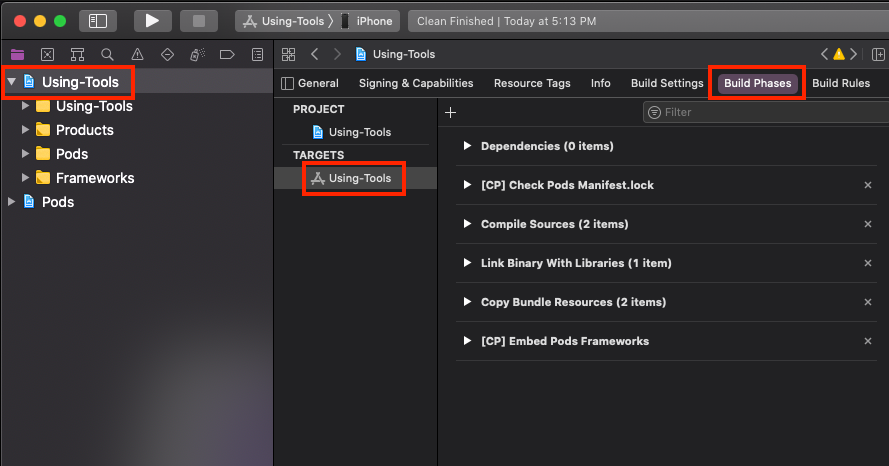Expand Link Binary With Libraries phase
889x466 pixels.
pos(467,262)
